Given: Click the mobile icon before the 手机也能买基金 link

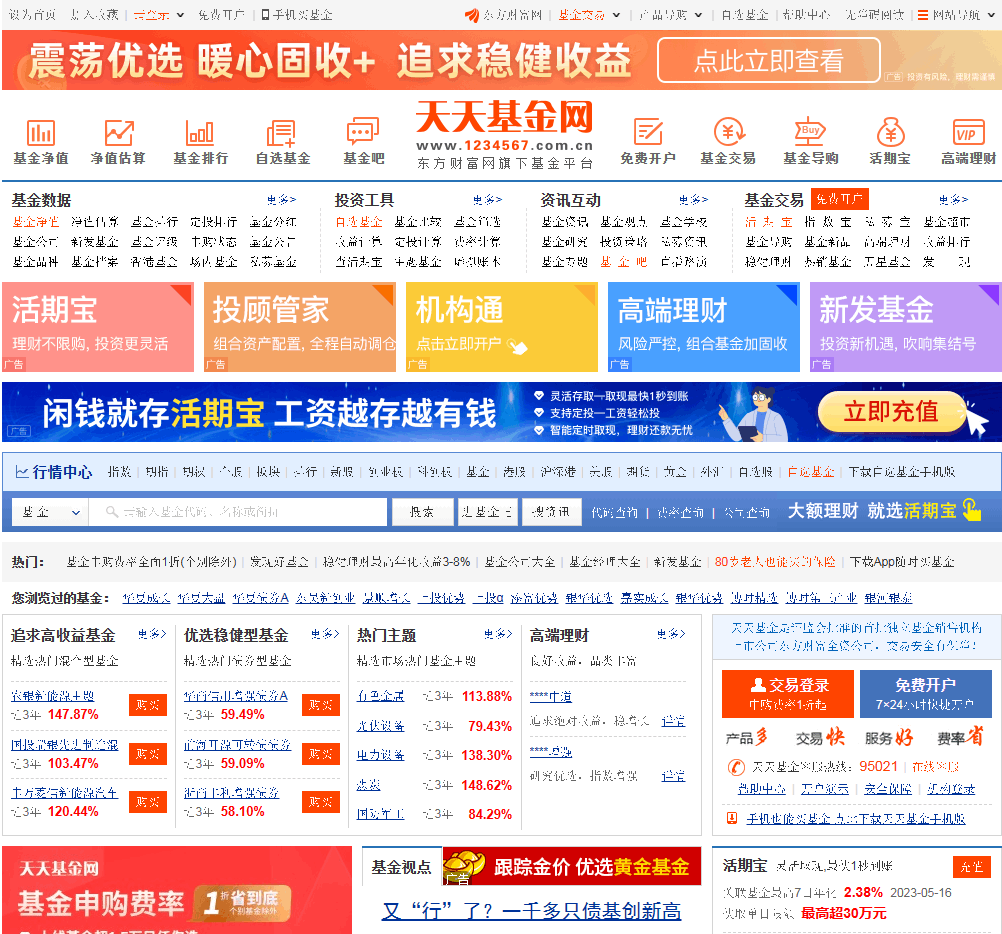Looking at the screenshot, I should point(732,818).
